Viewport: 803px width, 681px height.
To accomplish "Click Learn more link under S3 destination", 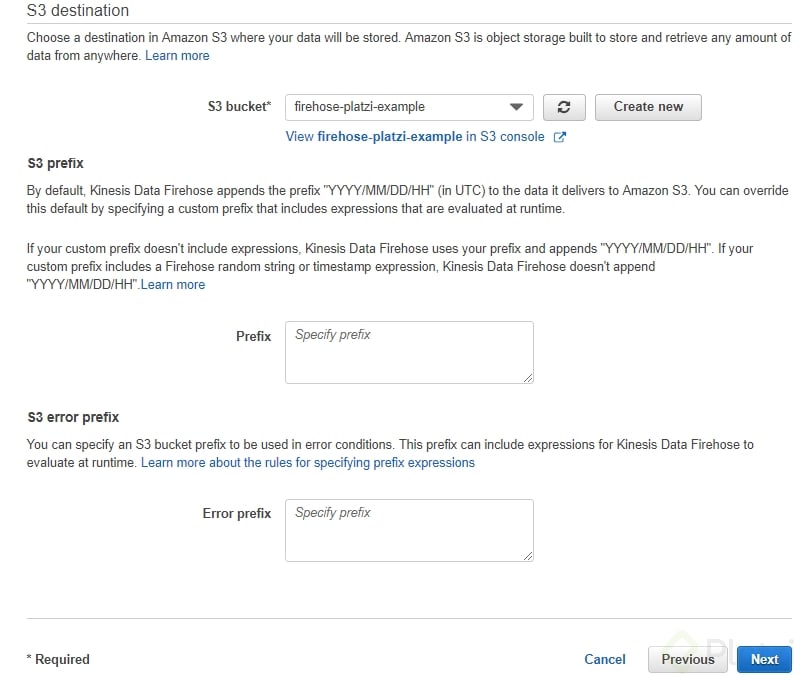I will [177, 55].
